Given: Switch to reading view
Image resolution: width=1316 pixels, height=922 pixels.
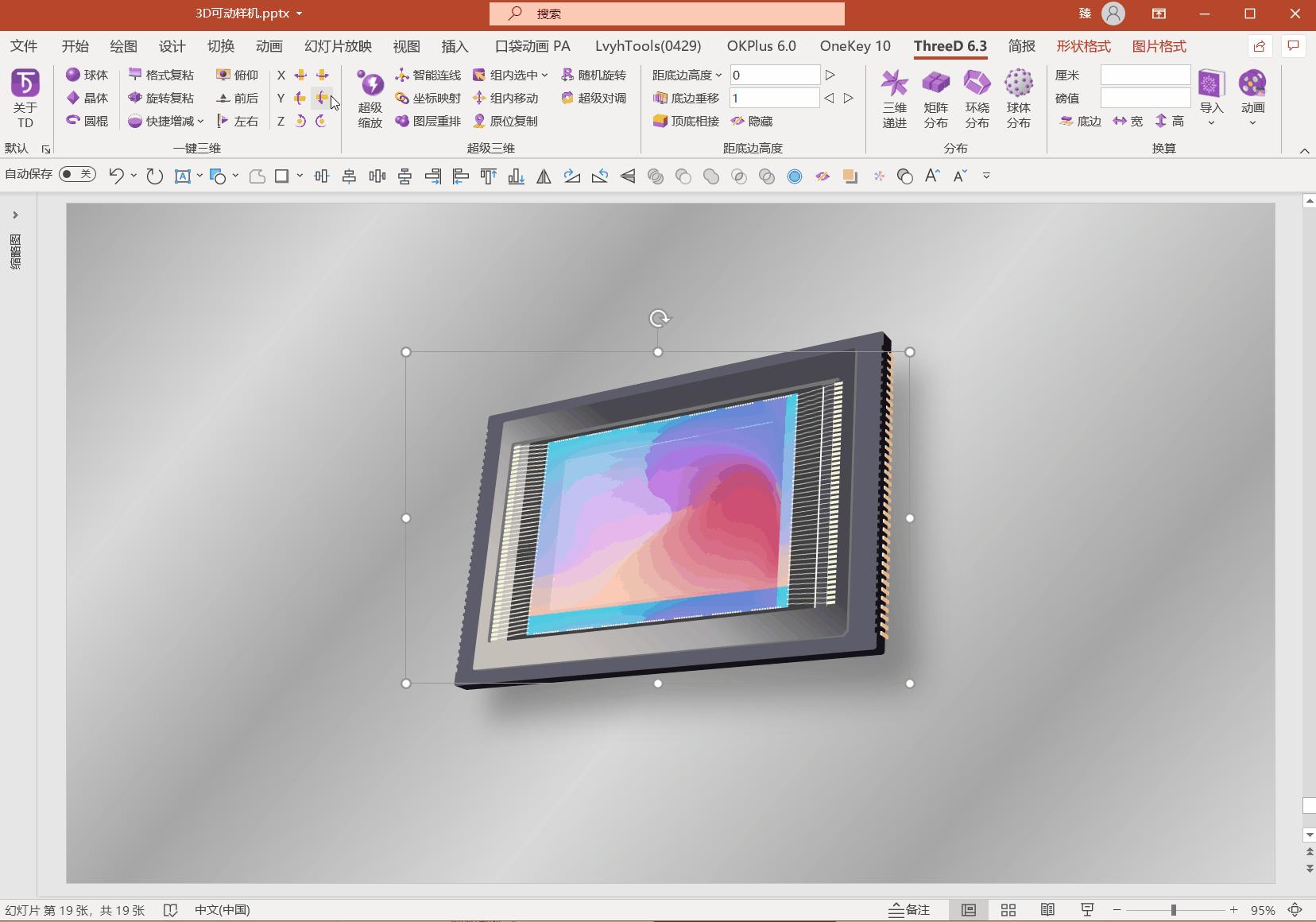Looking at the screenshot, I should (x=1047, y=910).
